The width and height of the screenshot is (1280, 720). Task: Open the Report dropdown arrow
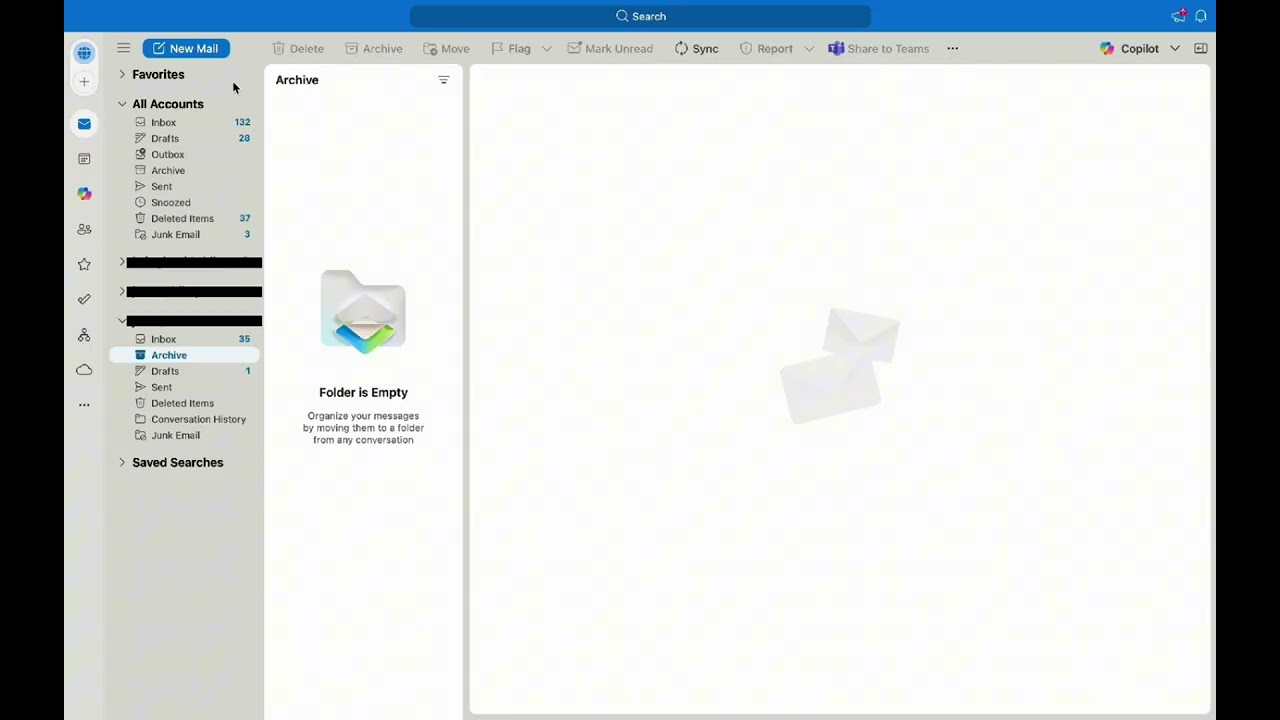809,48
